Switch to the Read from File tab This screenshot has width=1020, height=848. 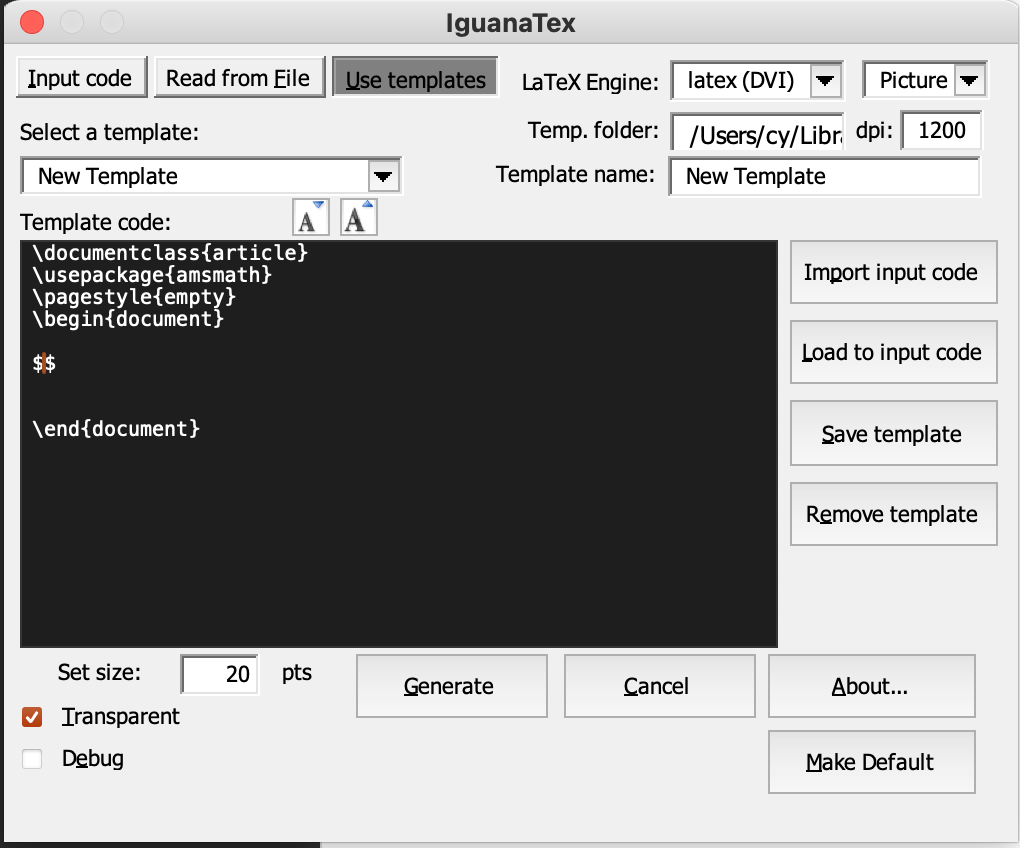238,78
